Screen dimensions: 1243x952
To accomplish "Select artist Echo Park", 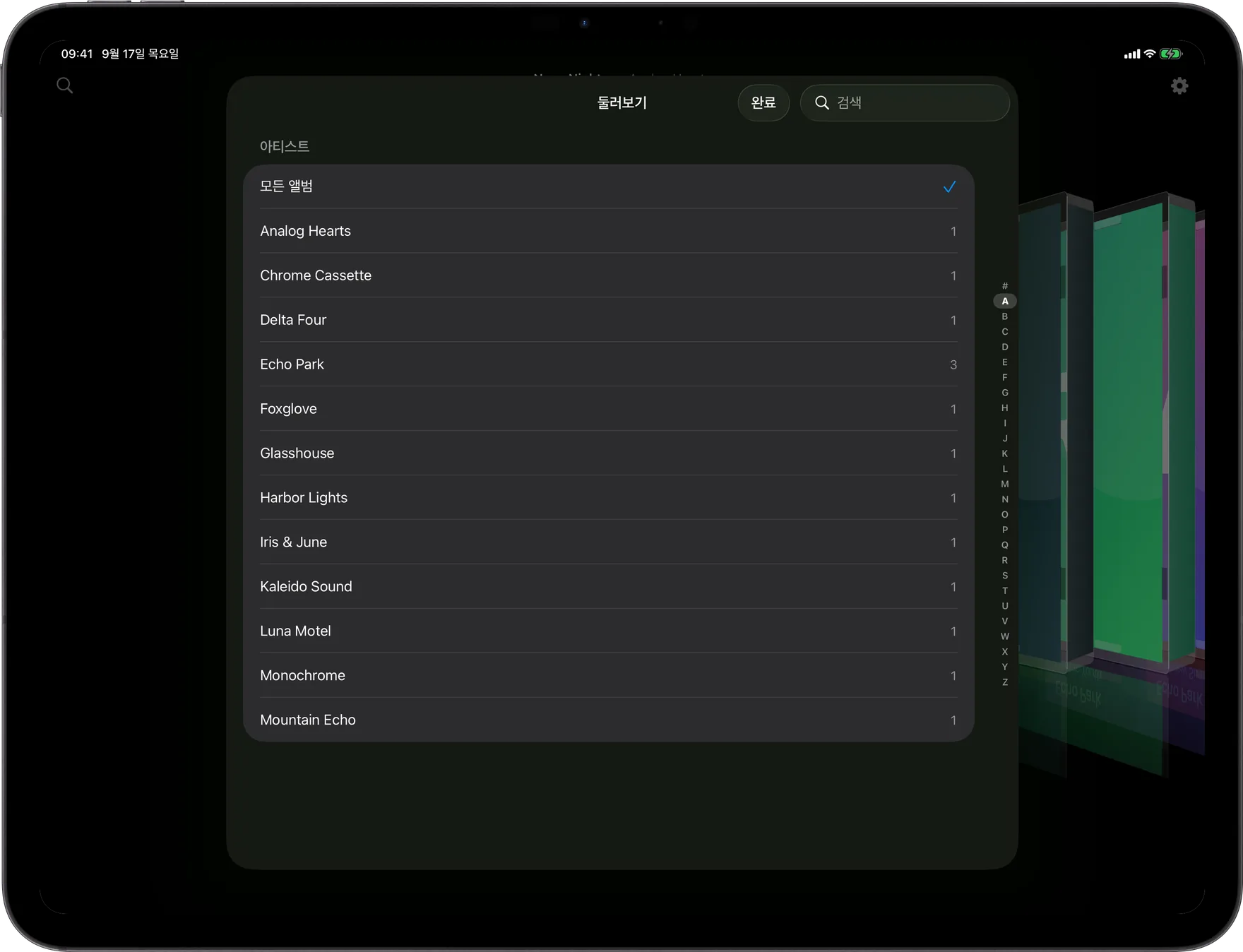I will tap(609, 364).
